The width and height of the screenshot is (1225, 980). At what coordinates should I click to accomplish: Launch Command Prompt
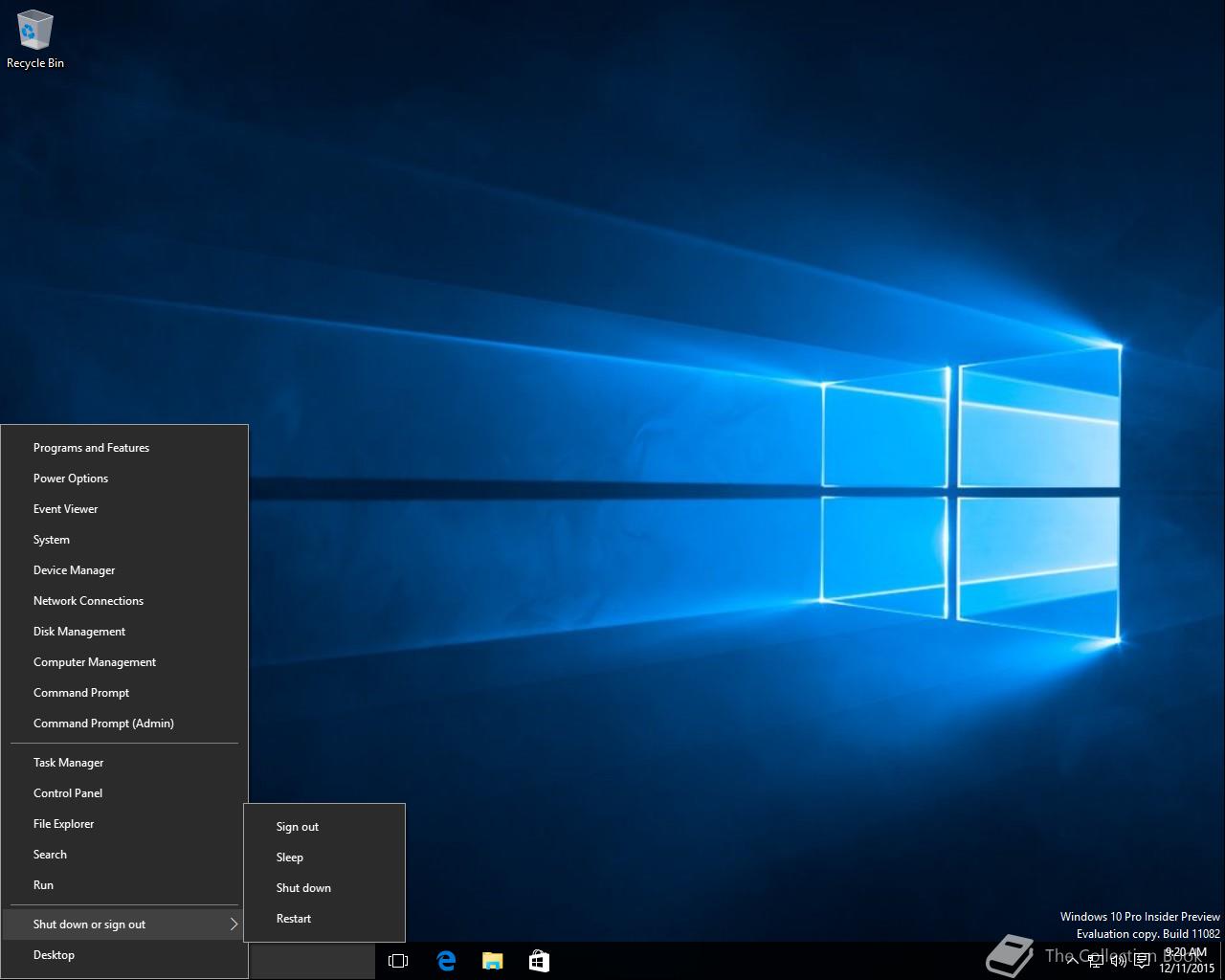(x=124, y=693)
